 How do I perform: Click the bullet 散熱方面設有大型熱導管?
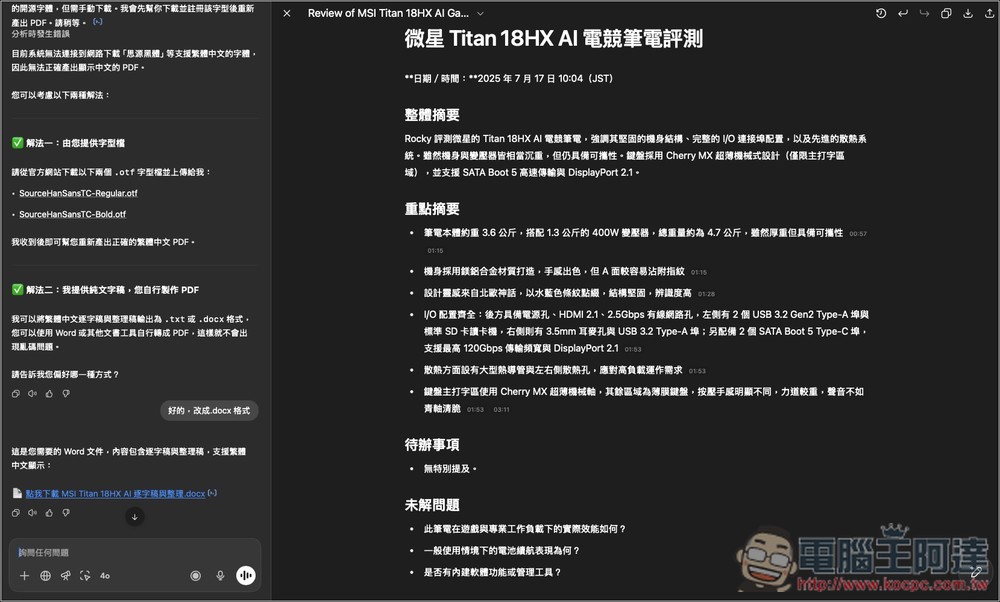553,371
